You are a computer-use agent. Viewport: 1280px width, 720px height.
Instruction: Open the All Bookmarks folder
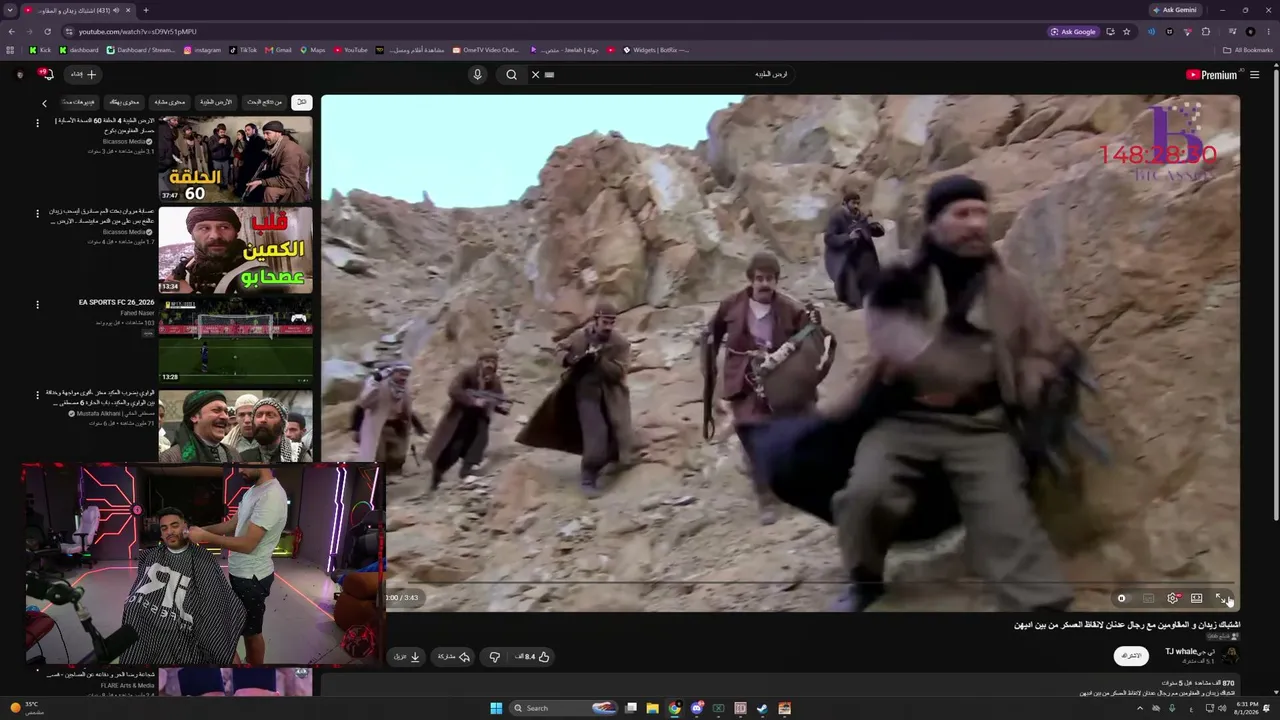[1248, 50]
